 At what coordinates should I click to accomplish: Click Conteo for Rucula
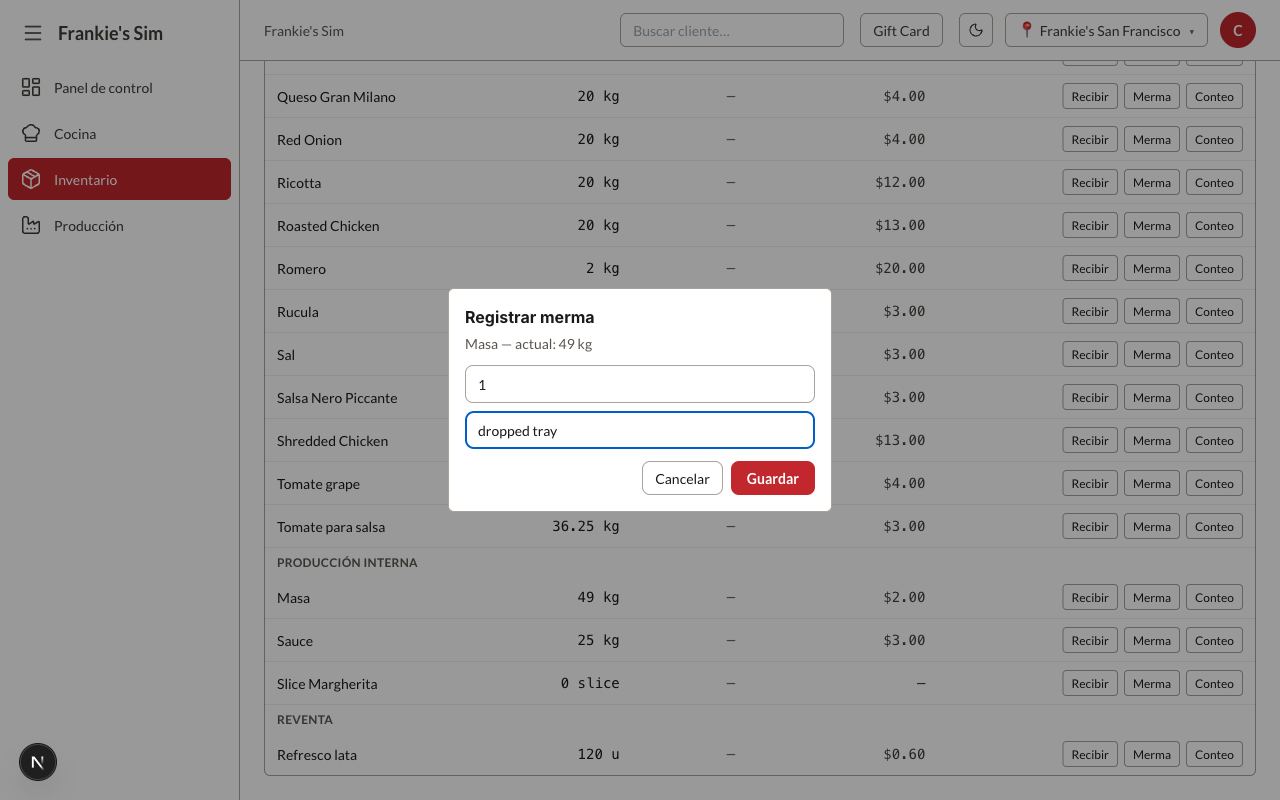click(1214, 312)
